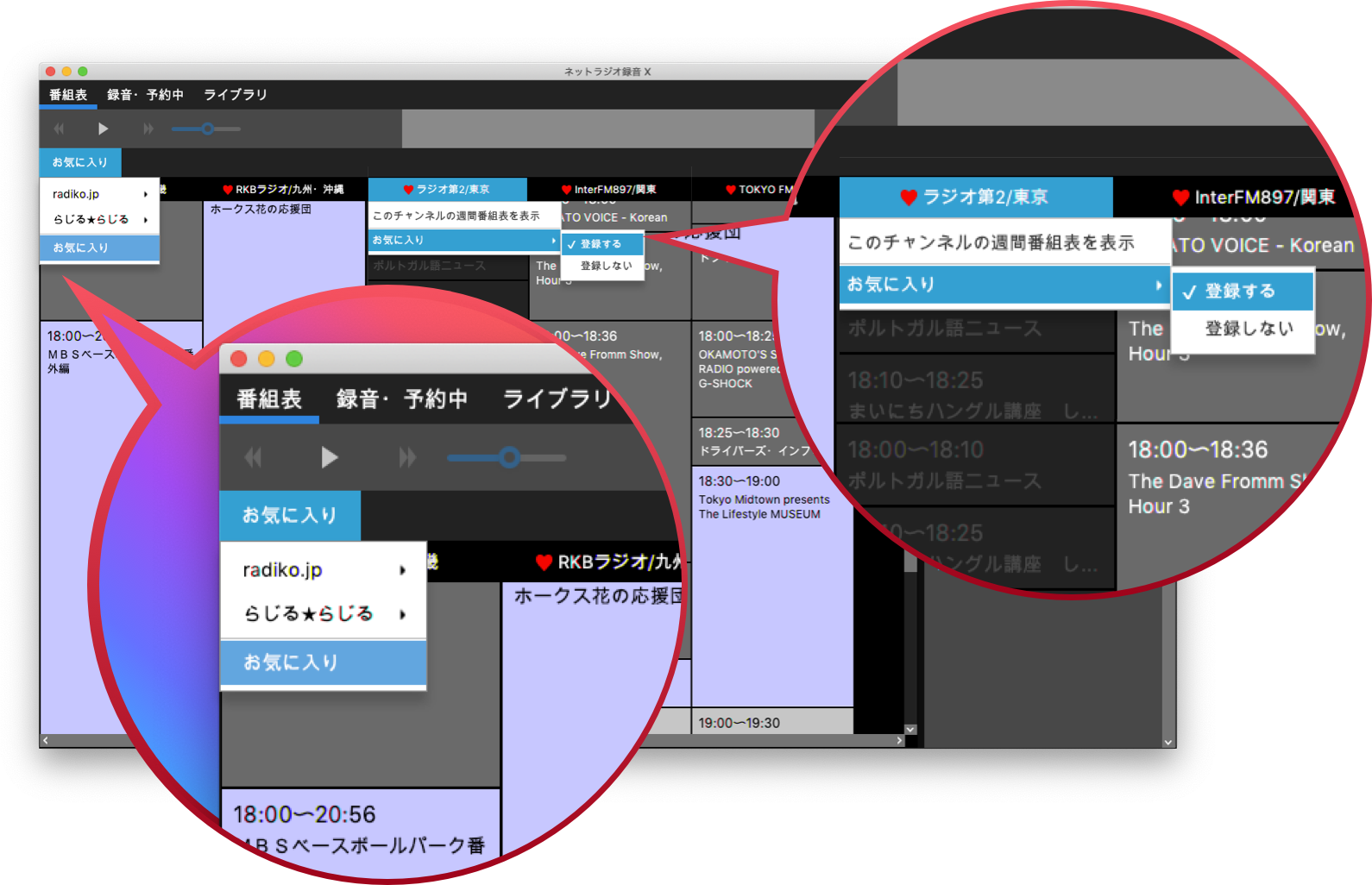
Task: Click the play button in the main window
Action: coord(103,129)
